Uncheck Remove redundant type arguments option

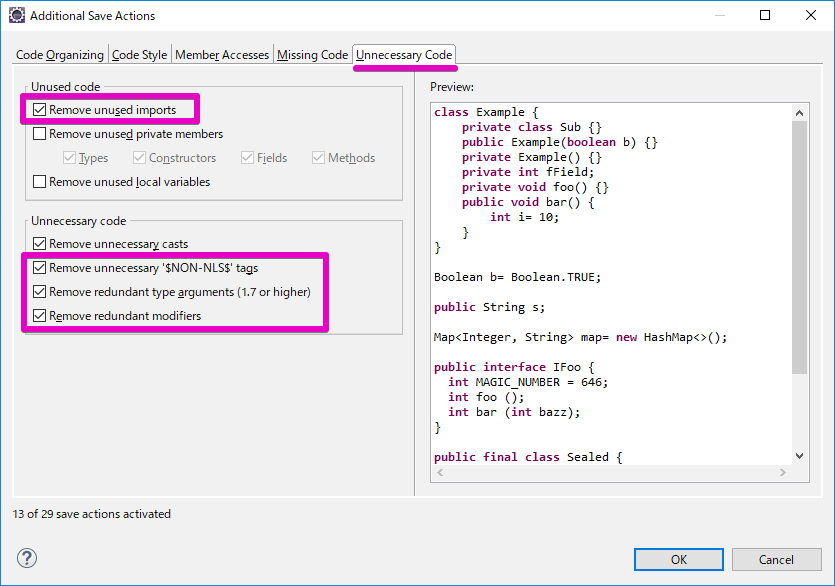[39, 291]
